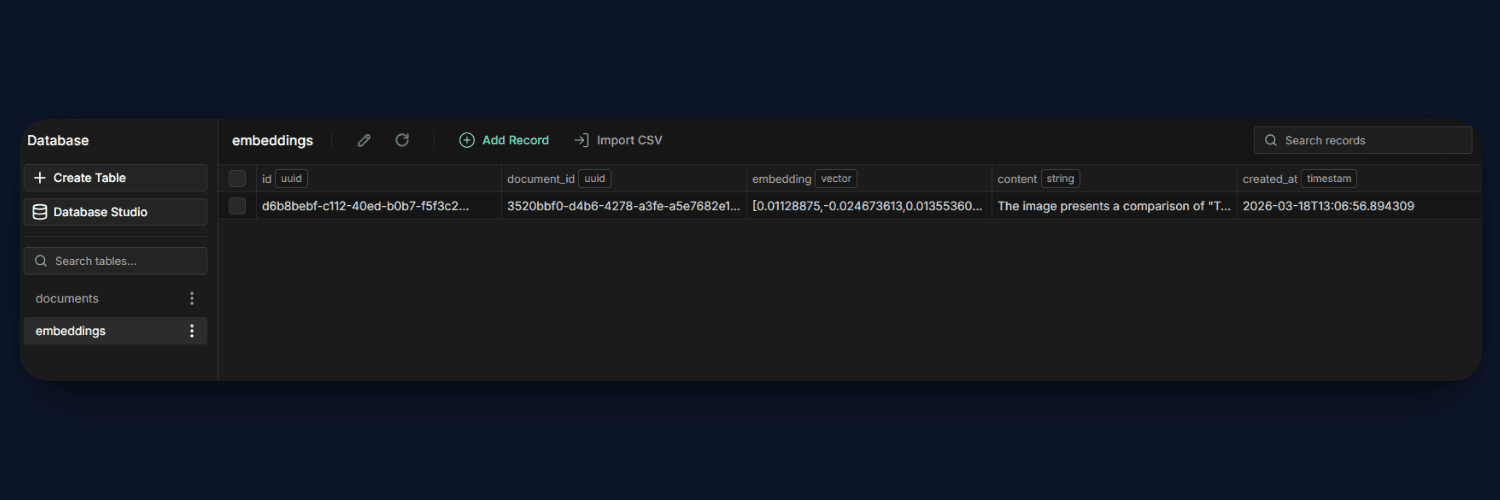Click magnifier icon in Search tables
This screenshot has width=1500, height=500.
[x=41, y=261]
